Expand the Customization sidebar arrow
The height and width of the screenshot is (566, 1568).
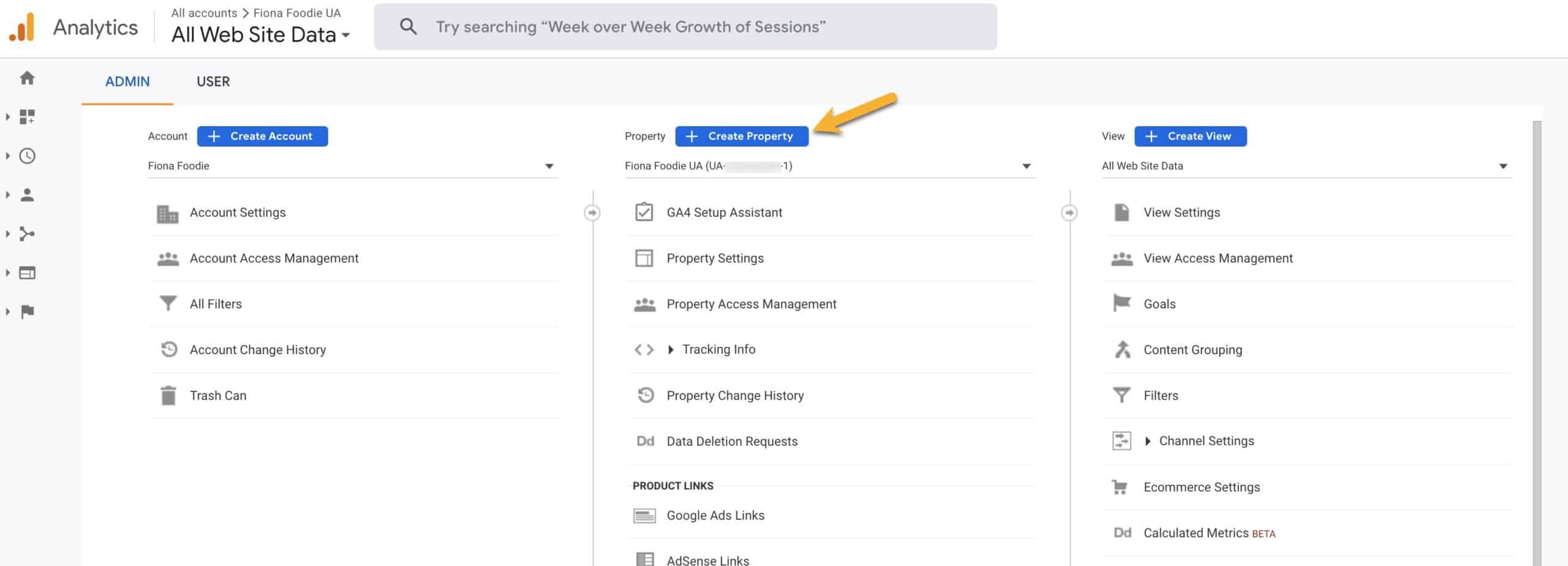coord(8,117)
